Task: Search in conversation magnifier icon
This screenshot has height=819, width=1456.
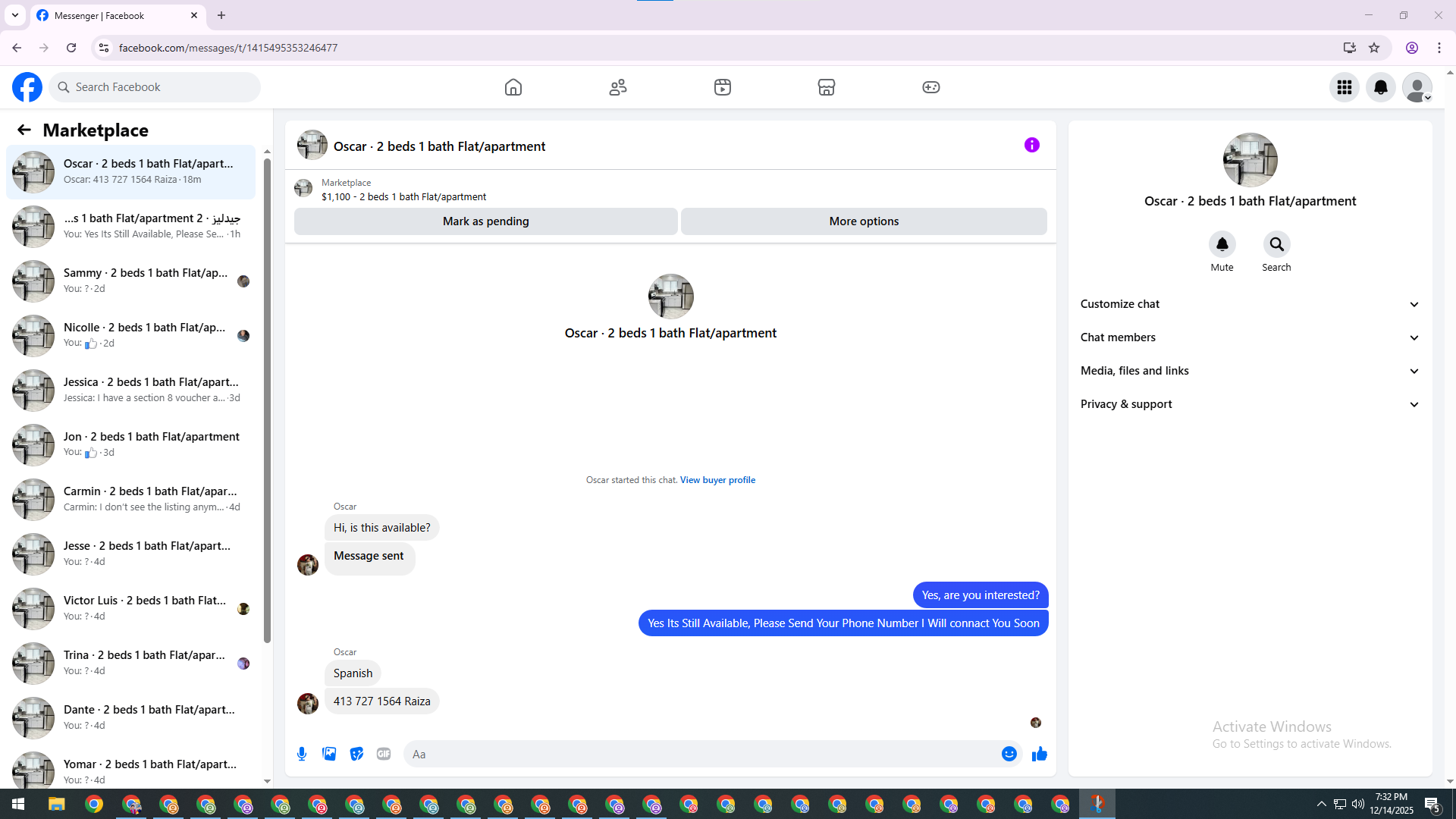Action: (1276, 244)
